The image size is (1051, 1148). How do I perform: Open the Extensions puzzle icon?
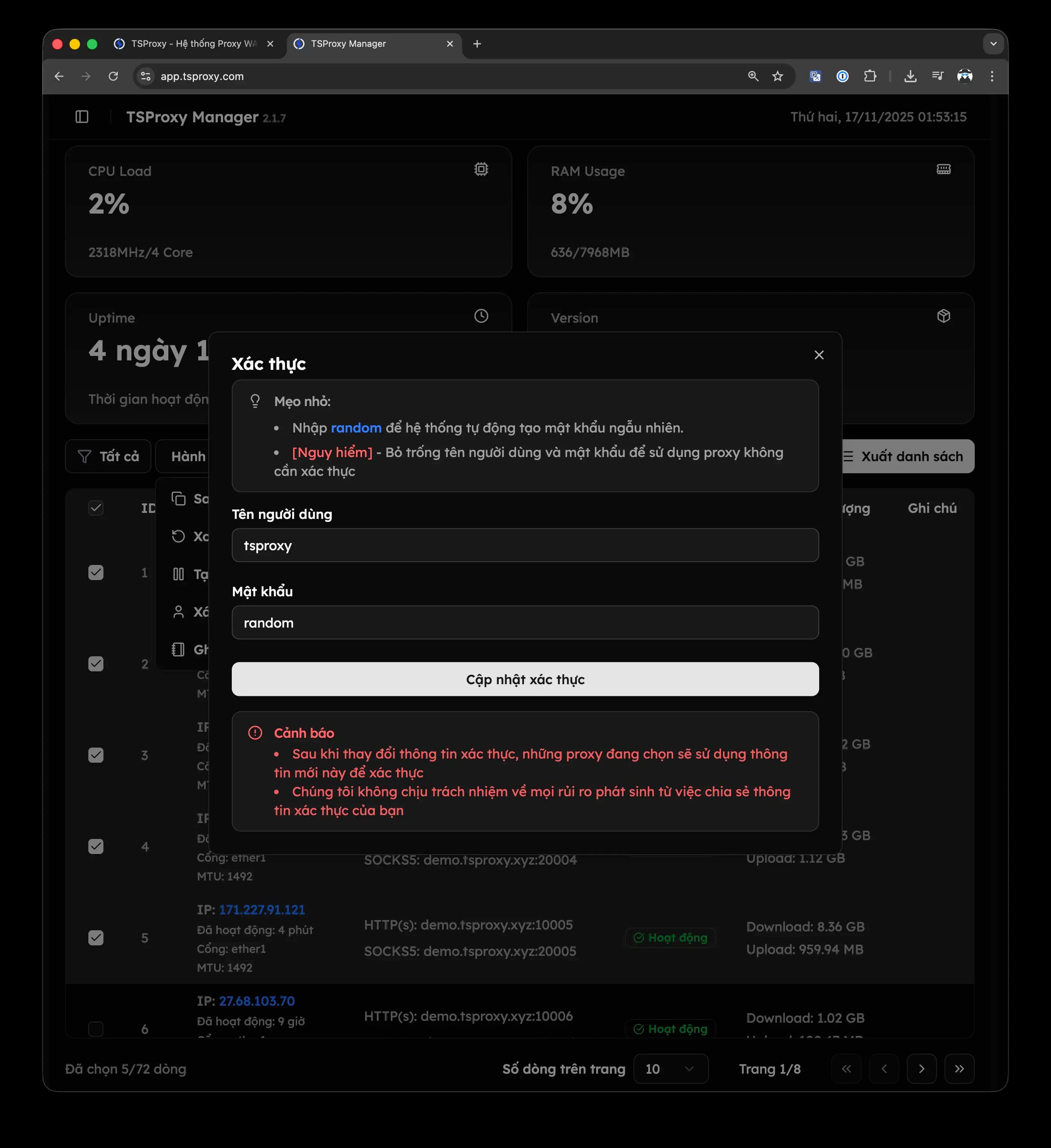(870, 76)
